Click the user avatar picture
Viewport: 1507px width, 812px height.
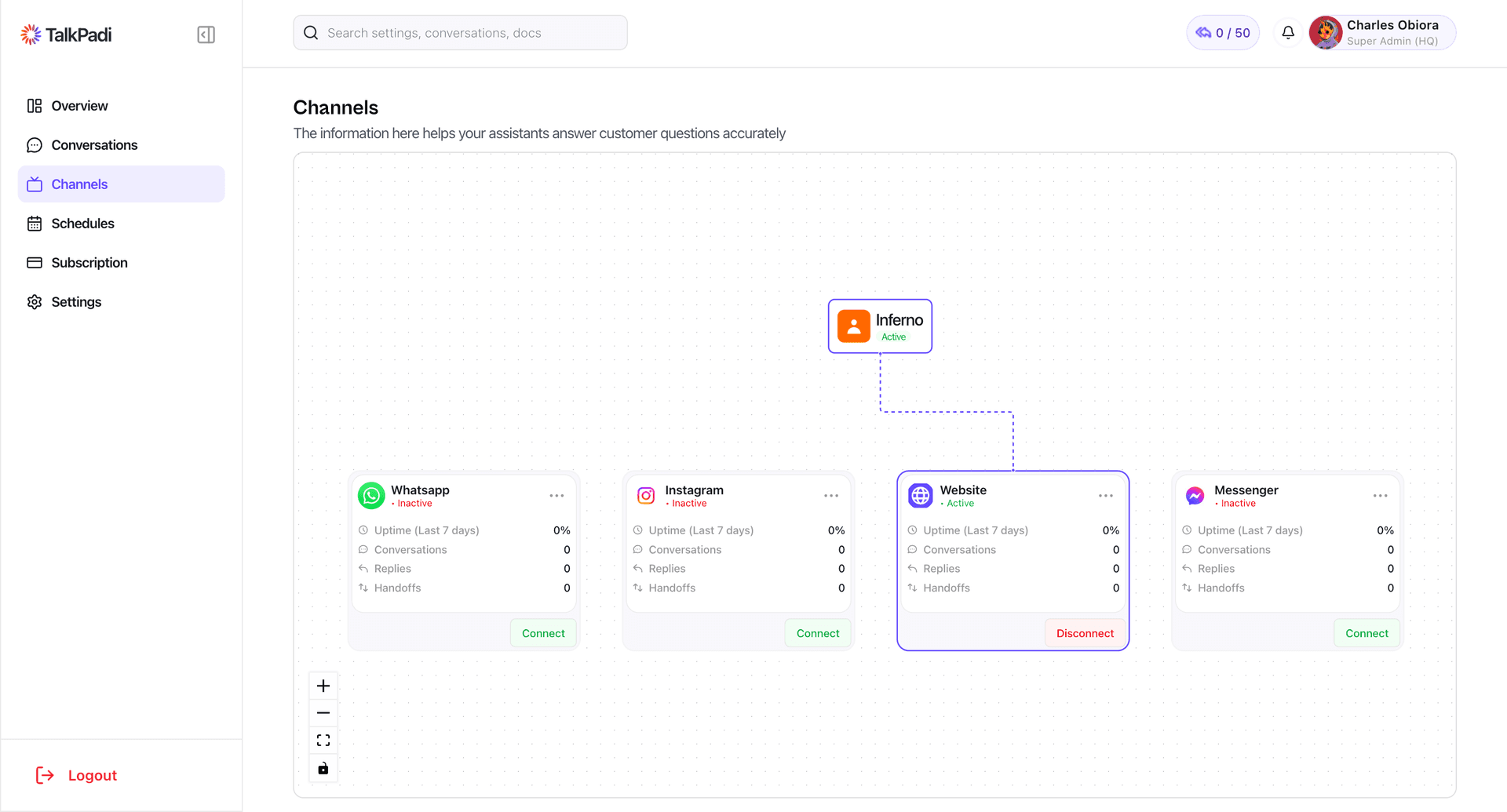(1326, 33)
